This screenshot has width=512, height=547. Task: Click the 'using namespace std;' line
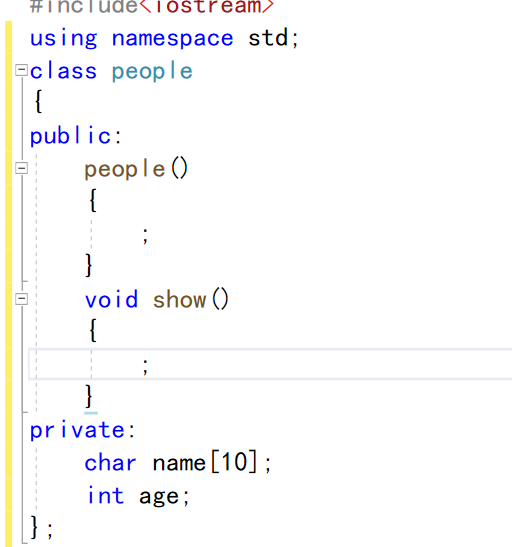[x=164, y=38]
